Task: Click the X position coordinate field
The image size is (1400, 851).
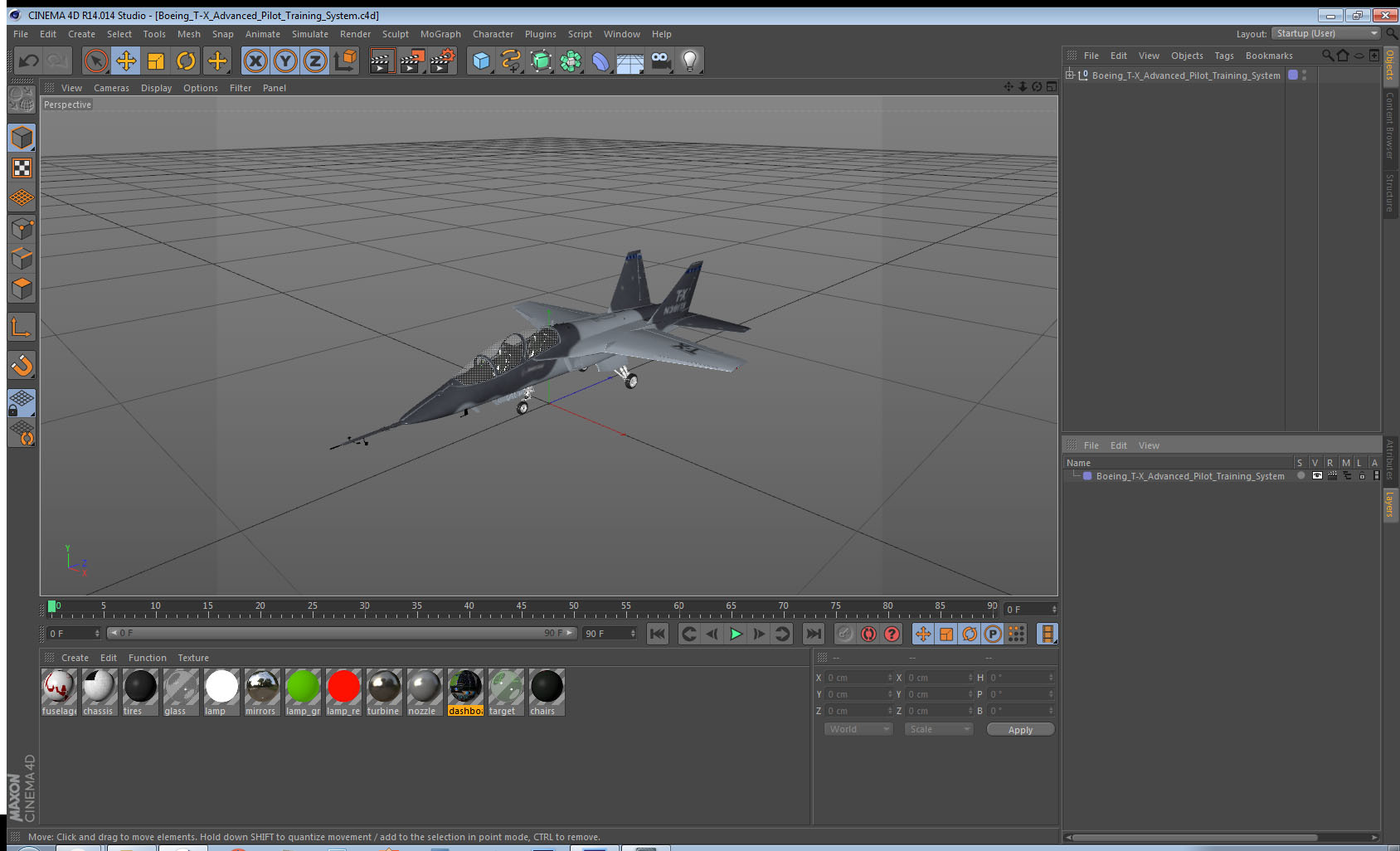Action: point(858,678)
